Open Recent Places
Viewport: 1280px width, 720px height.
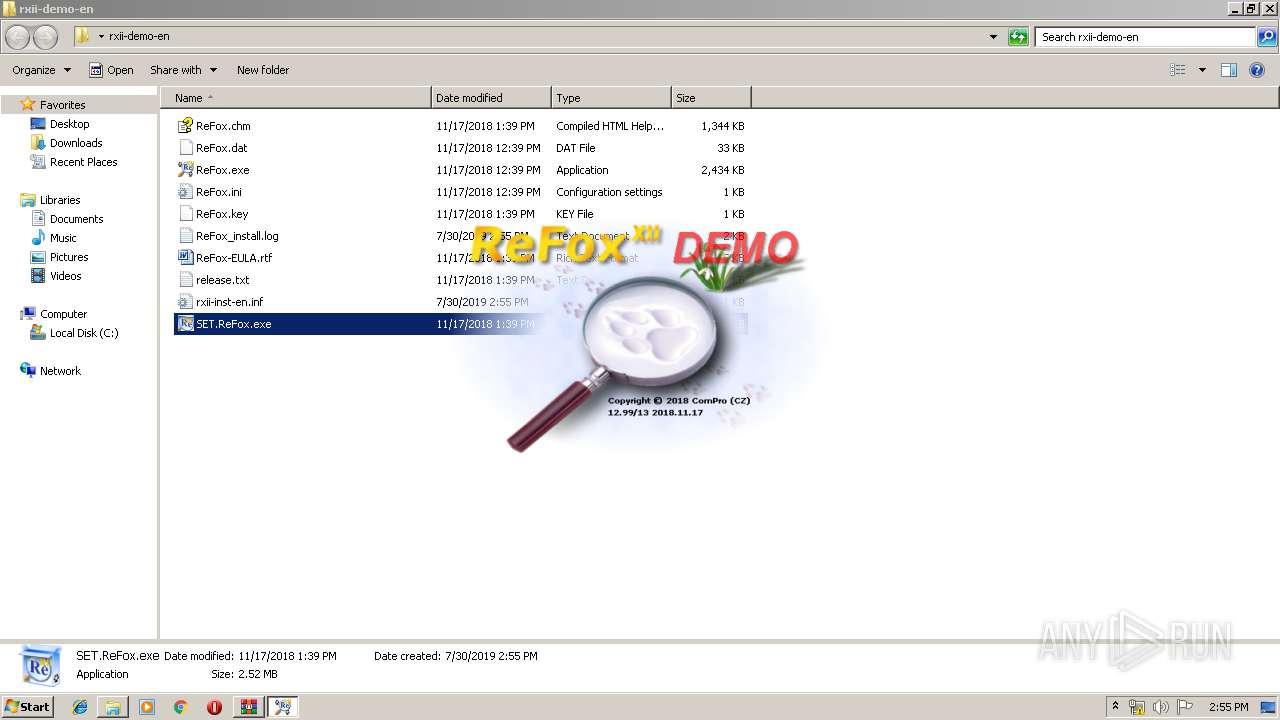click(x=83, y=162)
